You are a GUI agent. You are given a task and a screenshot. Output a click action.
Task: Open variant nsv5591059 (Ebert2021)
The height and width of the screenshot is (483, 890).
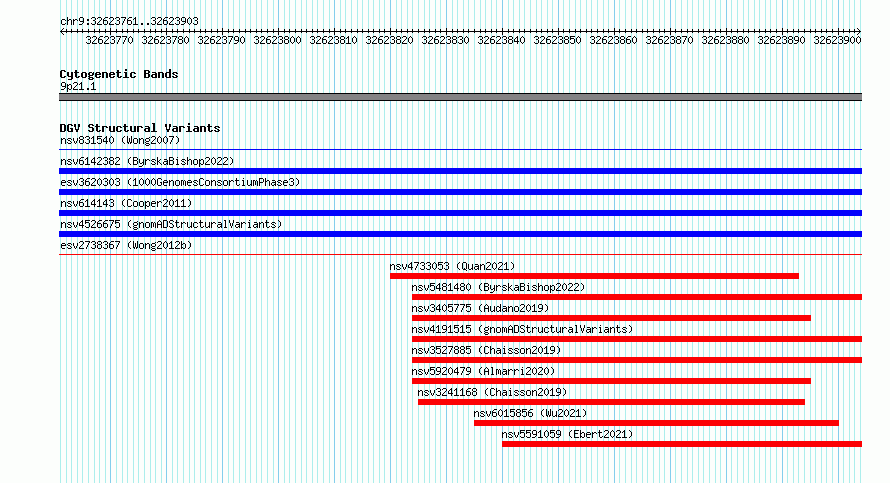pos(567,434)
